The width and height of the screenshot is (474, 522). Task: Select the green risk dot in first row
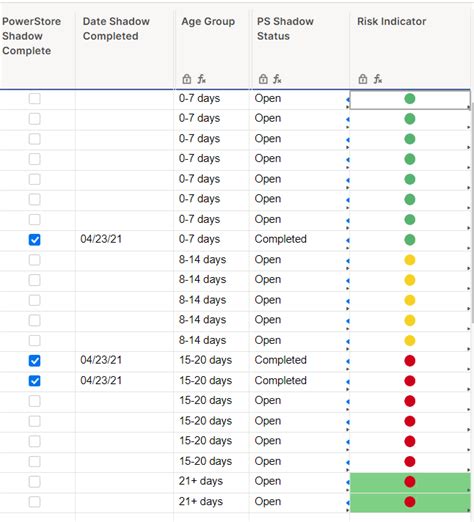[x=410, y=99]
